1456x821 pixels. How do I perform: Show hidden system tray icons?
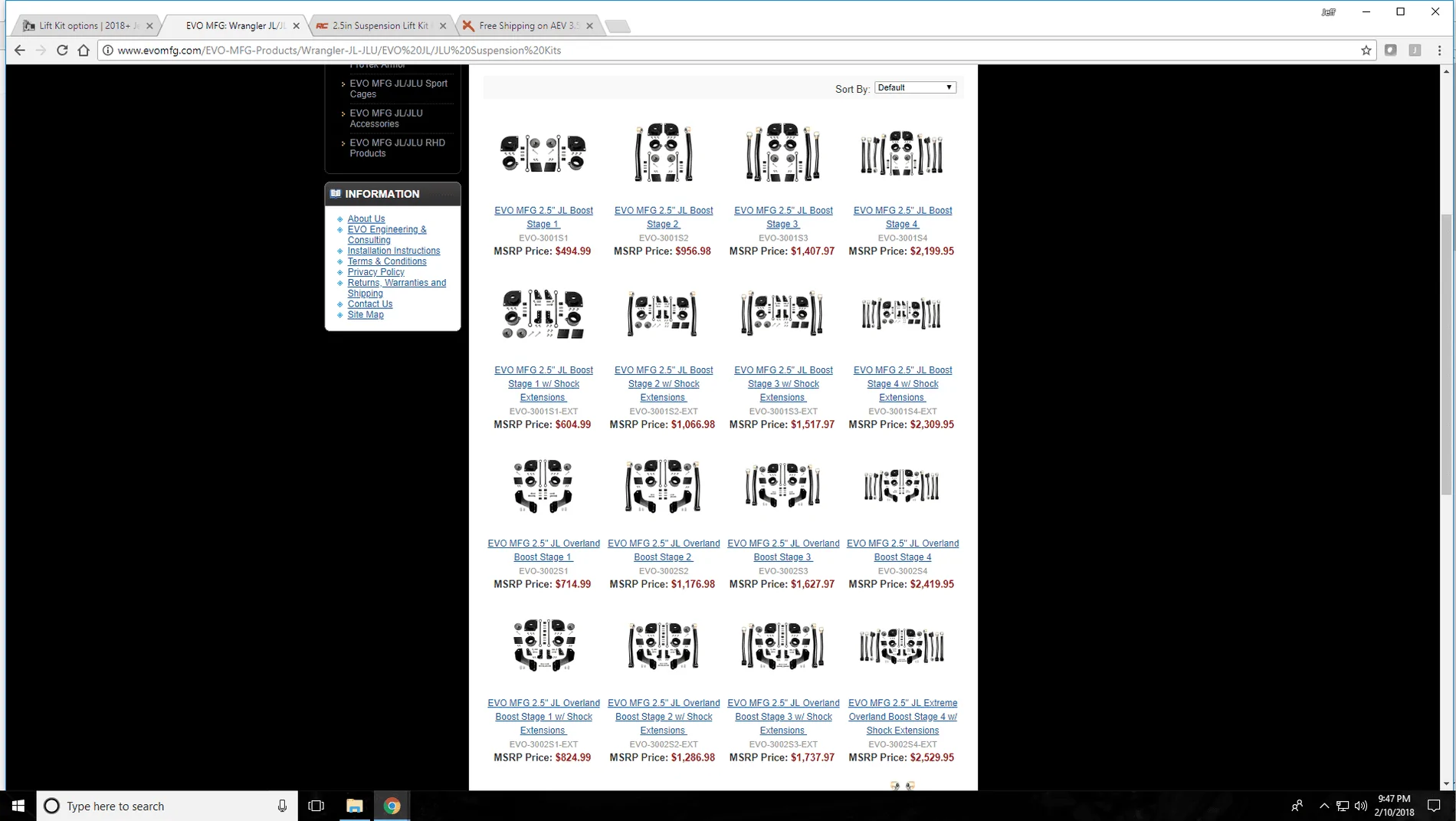1323,806
